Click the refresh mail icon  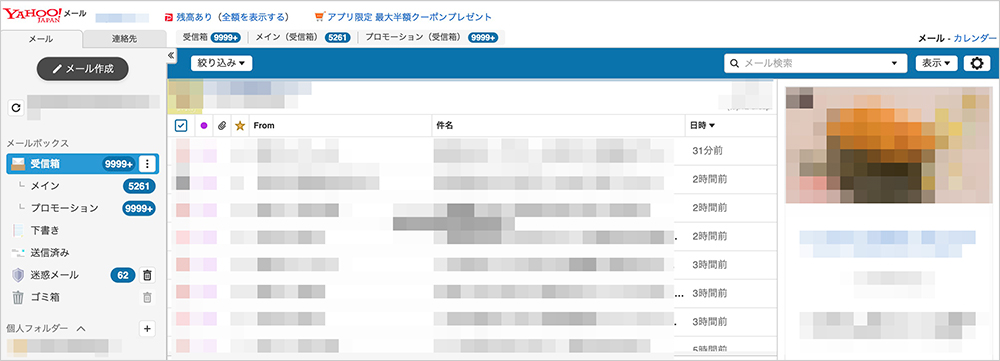click(17, 108)
